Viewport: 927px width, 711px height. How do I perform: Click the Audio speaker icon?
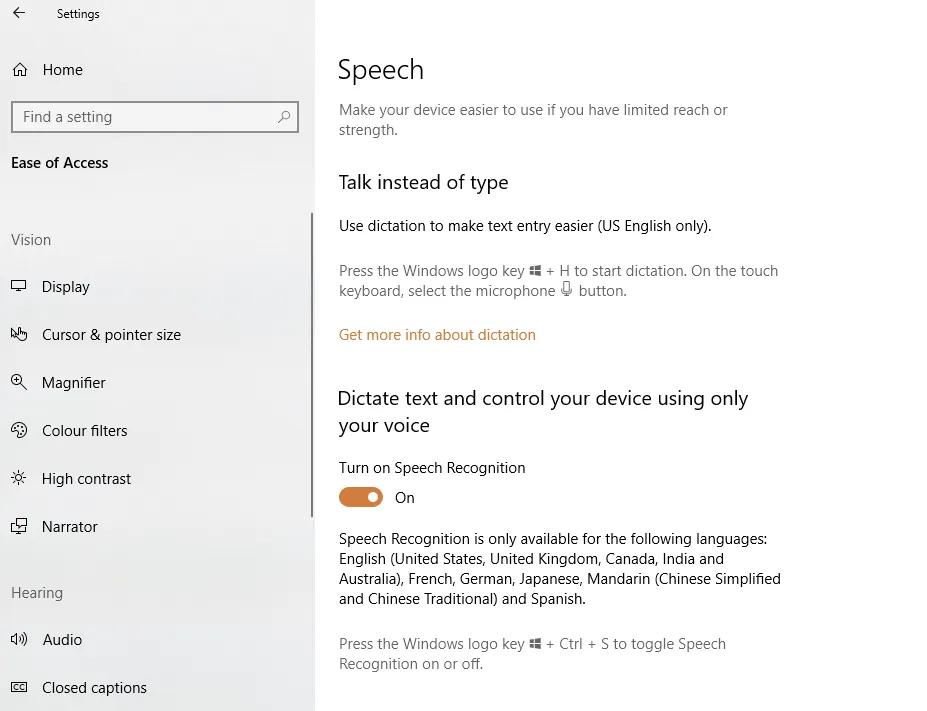(19, 639)
